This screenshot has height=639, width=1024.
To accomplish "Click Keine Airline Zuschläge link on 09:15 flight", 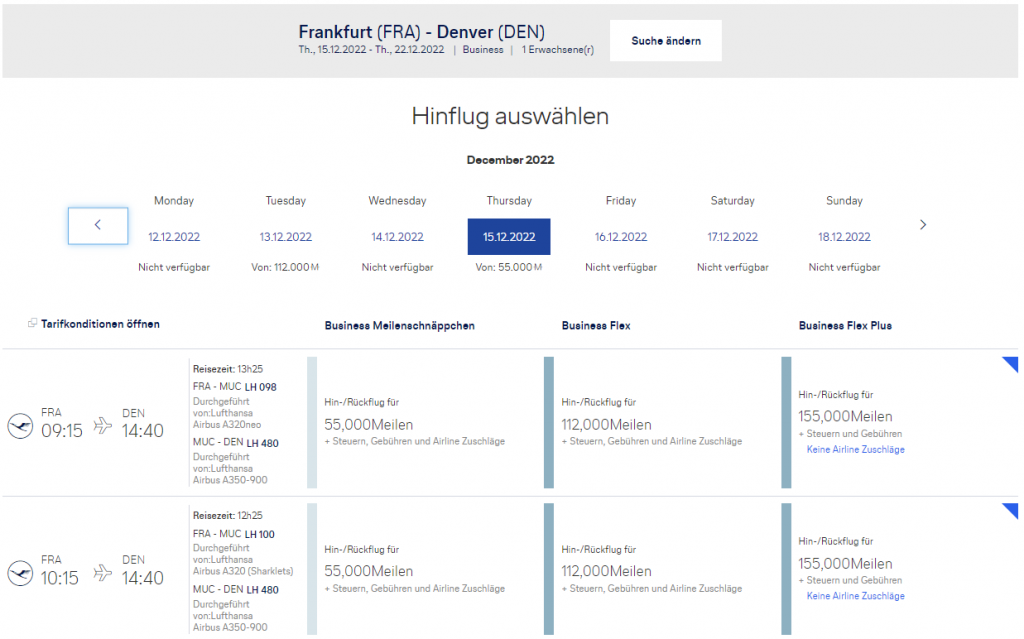I will click(x=856, y=450).
